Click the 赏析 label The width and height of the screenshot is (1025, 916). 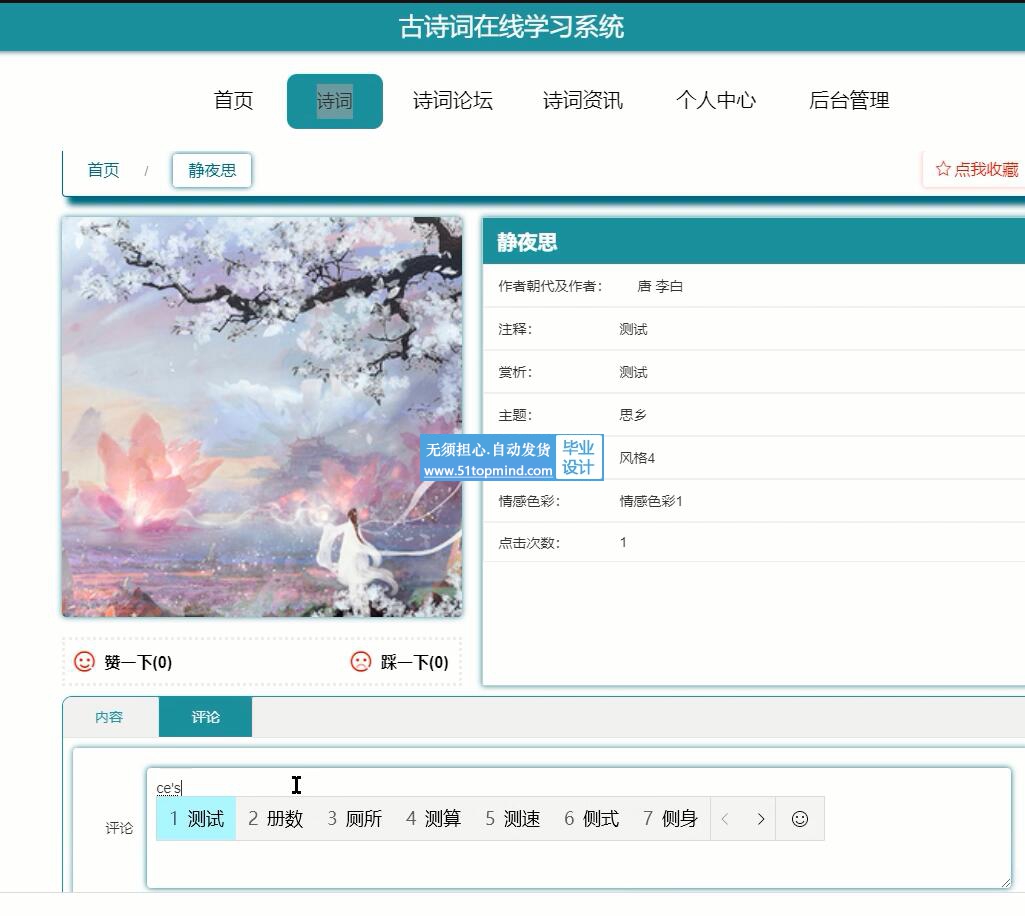pos(515,373)
